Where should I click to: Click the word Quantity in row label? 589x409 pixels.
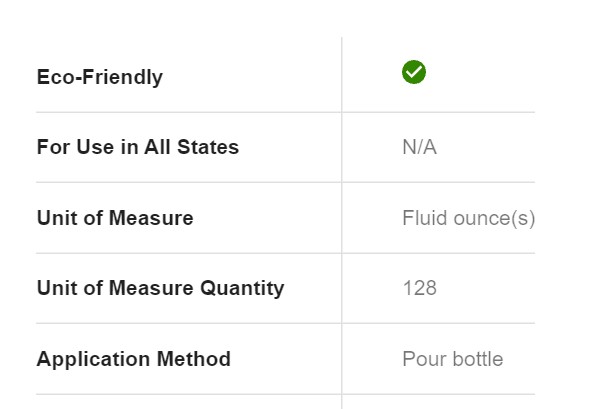click(242, 288)
